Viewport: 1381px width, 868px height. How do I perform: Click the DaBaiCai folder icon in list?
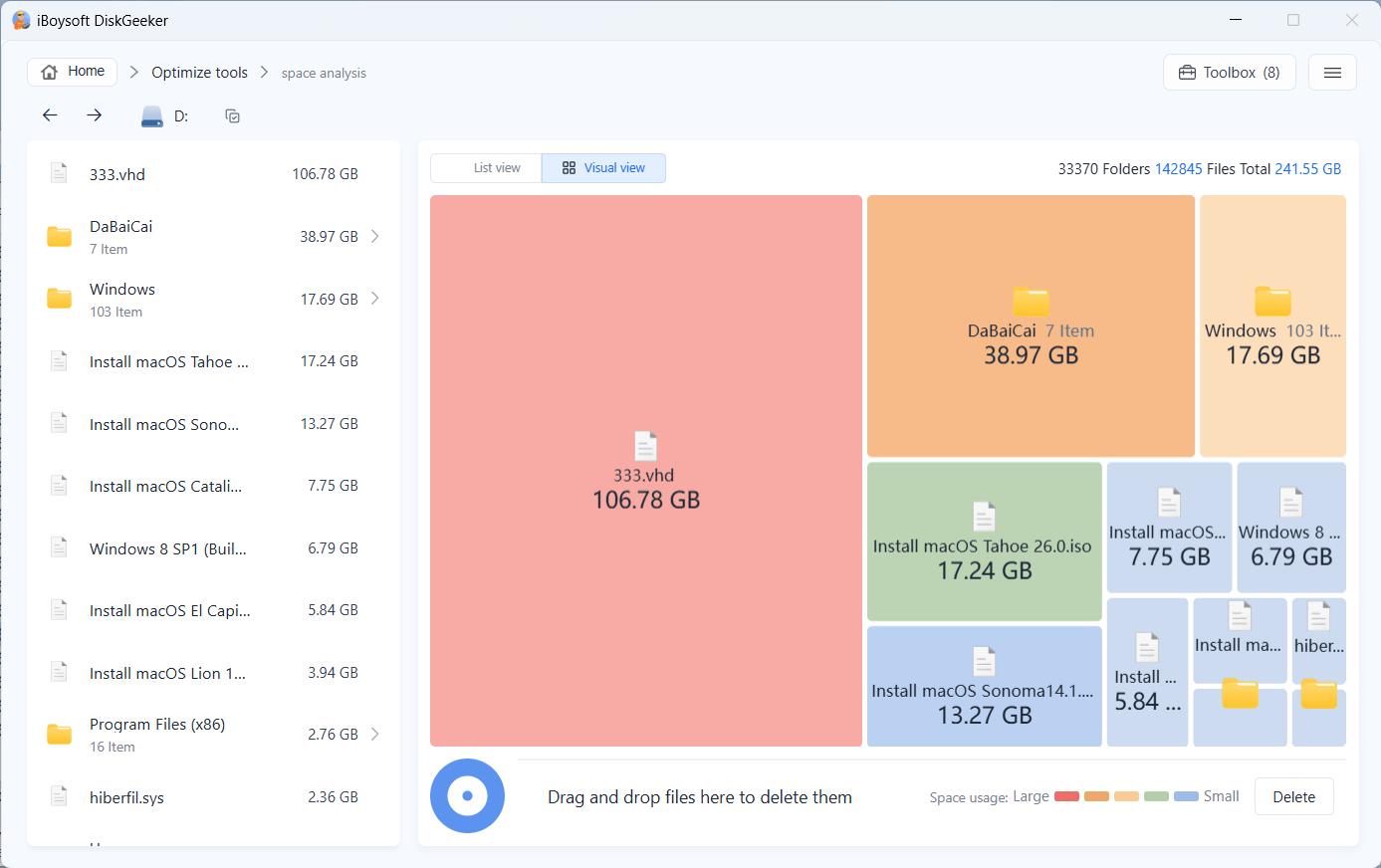(60, 236)
